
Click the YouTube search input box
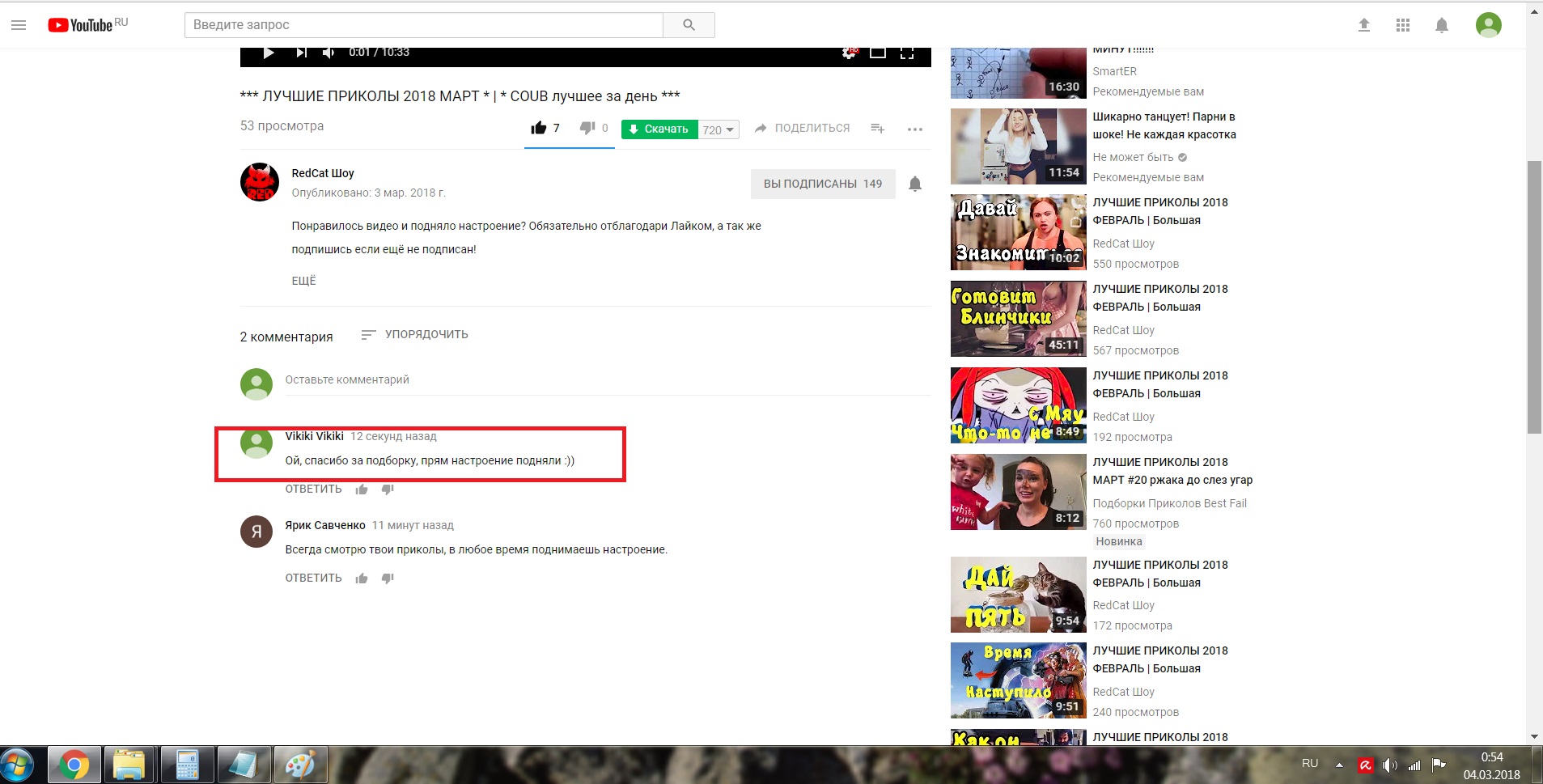pos(424,25)
